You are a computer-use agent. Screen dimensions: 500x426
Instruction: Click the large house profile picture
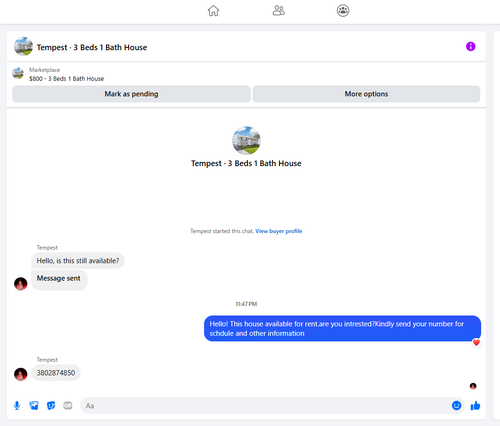[246, 140]
